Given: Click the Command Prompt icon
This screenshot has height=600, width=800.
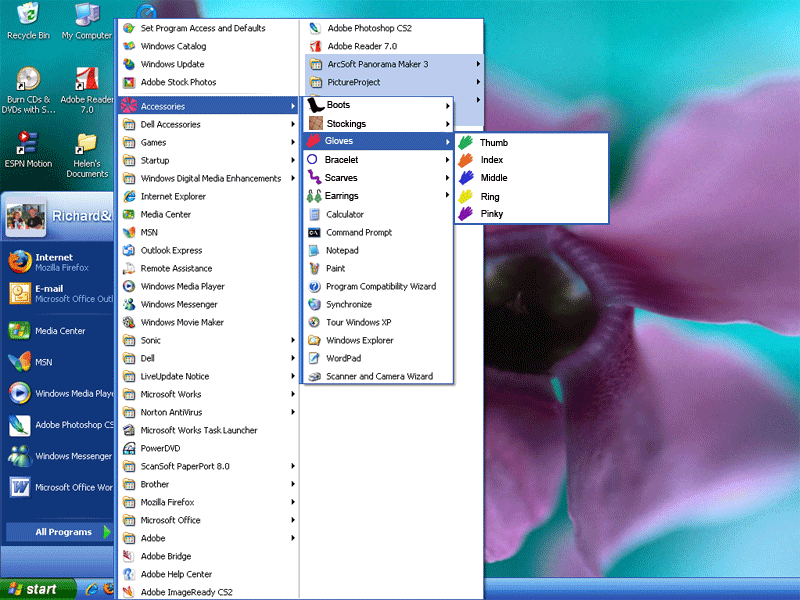Looking at the screenshot, I should [314, 233].
